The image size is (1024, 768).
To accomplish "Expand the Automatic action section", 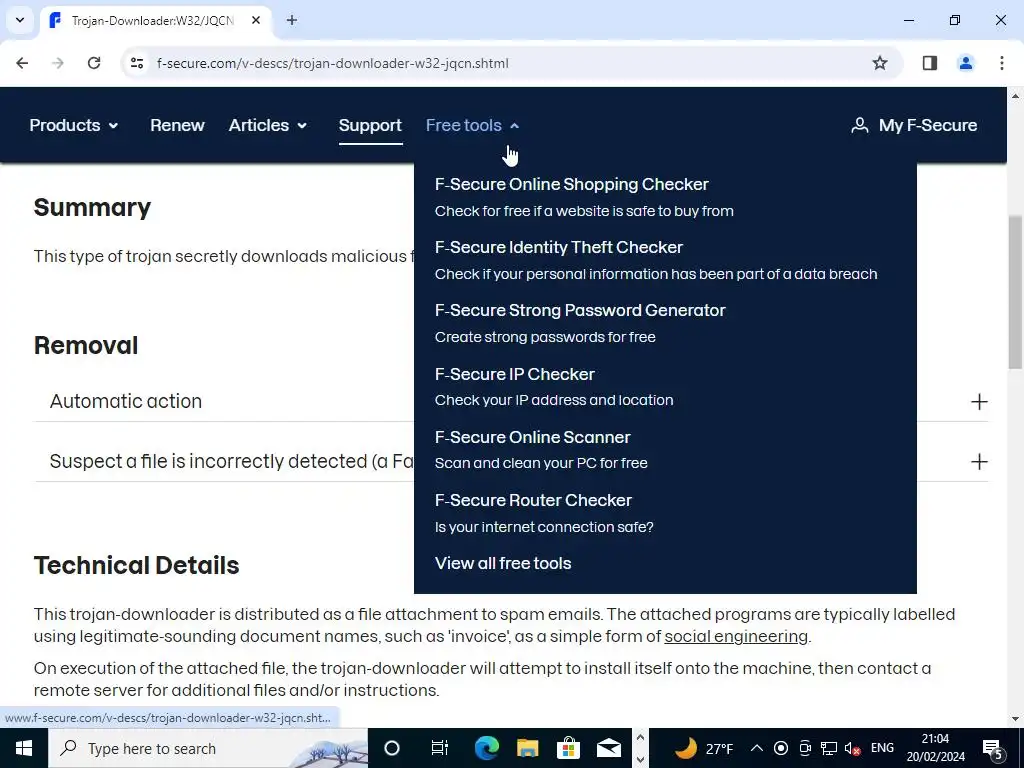I will tap(511, 401).
